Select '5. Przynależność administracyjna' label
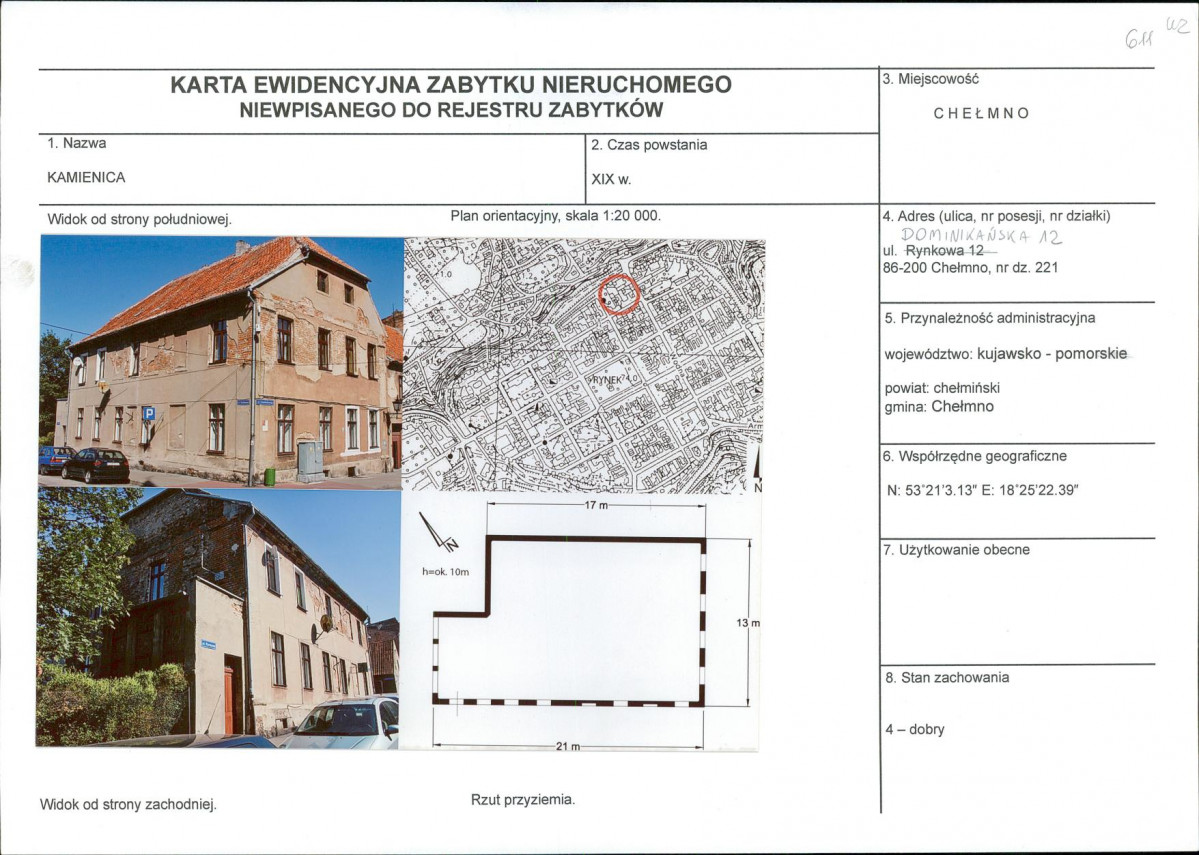 coord(990,317)
